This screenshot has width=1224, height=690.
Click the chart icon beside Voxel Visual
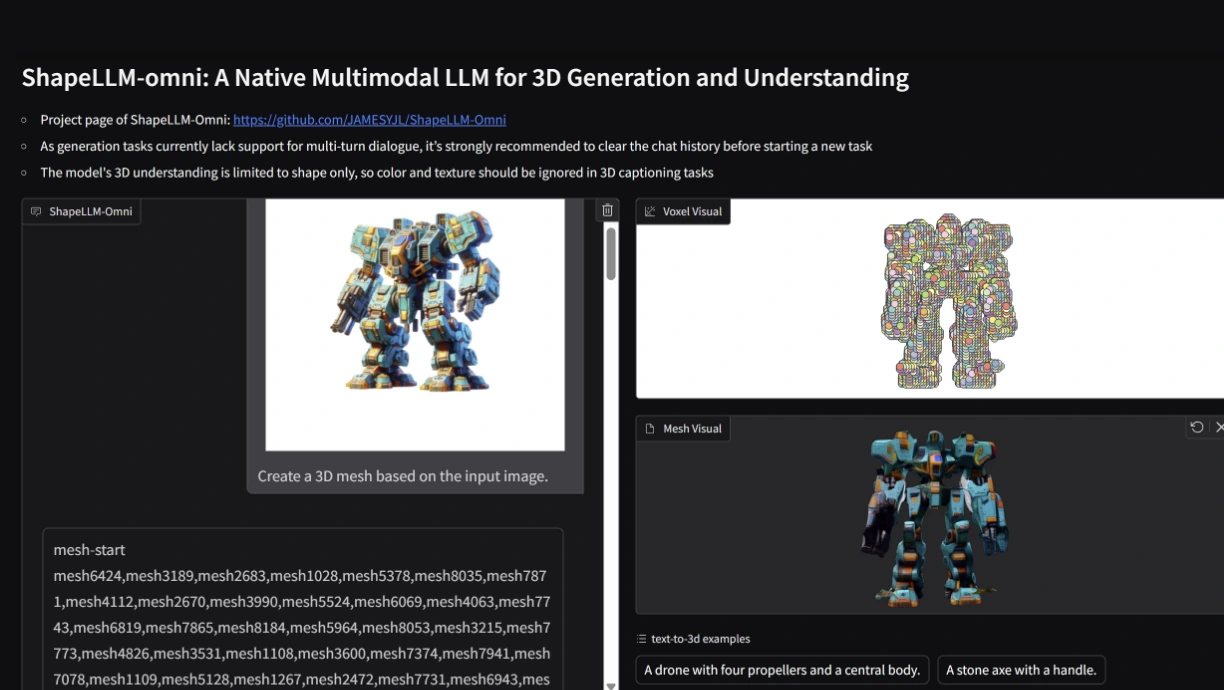tap(650, 212)
